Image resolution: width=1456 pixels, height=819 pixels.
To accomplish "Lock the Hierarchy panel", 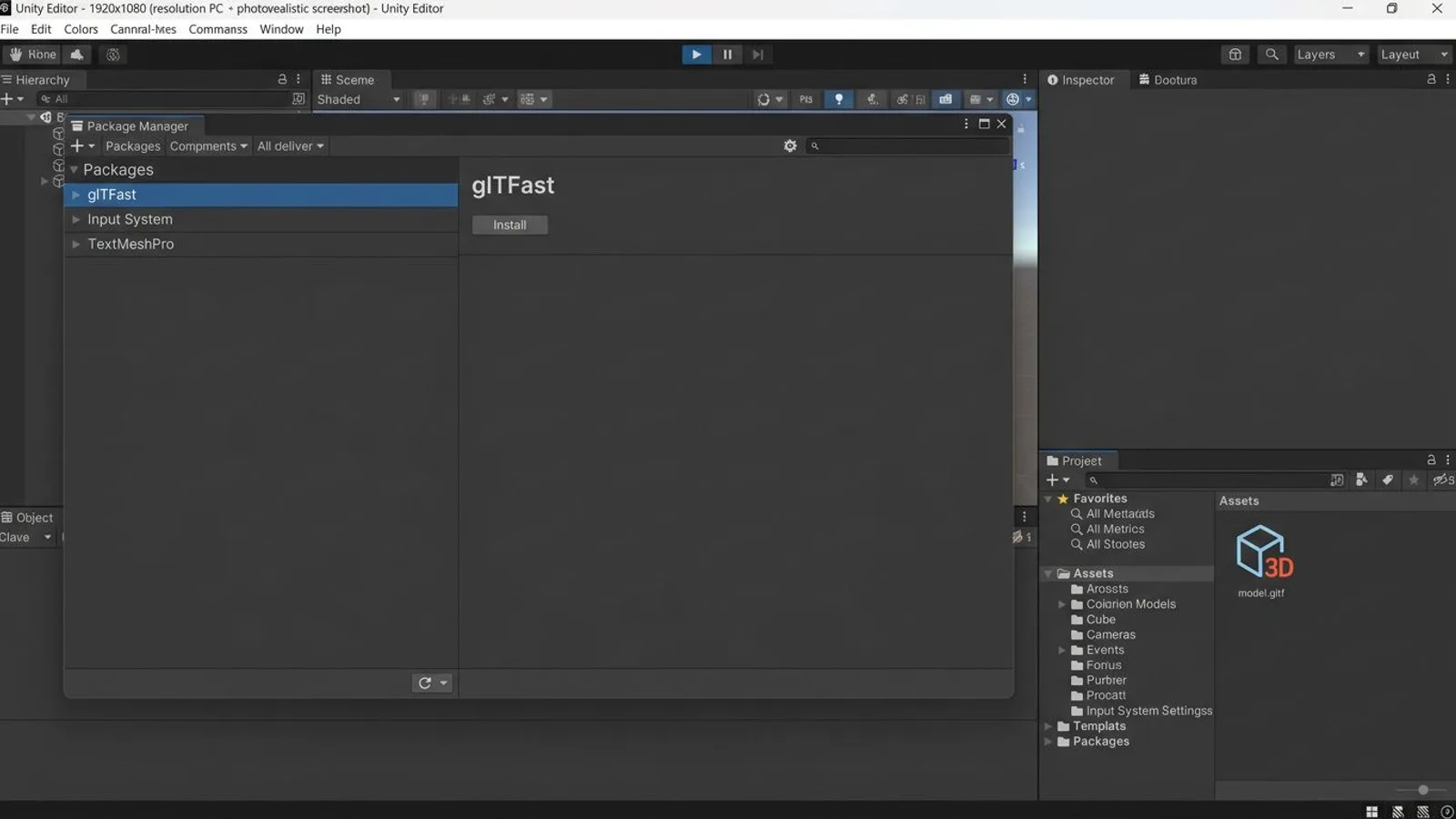I will (282, 79).
